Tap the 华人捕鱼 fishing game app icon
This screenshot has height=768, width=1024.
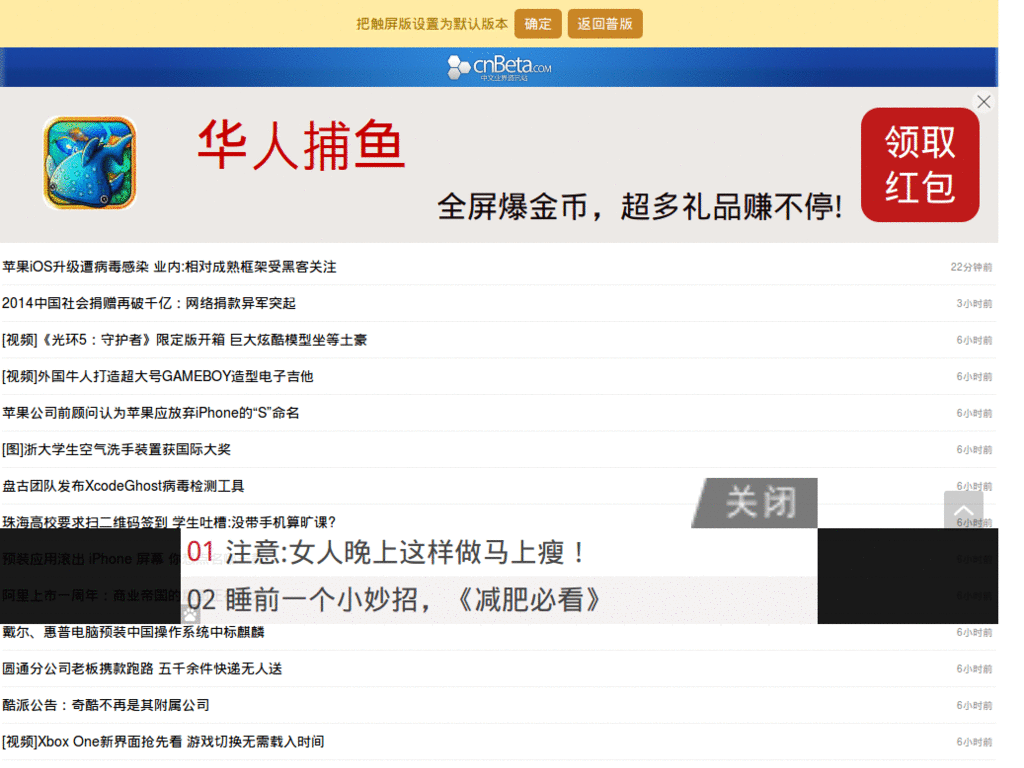(89, 162)
